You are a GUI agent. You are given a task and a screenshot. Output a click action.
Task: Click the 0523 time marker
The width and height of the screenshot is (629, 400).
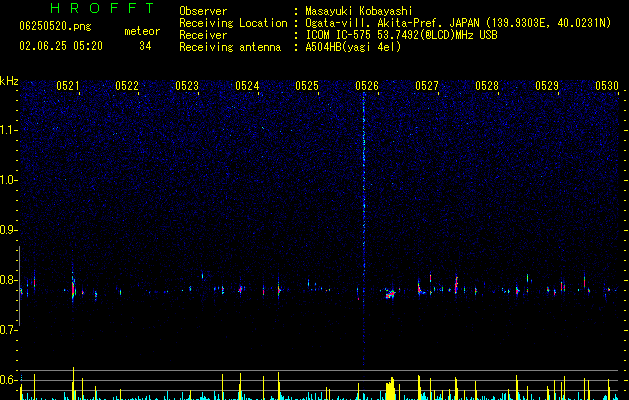187,86
